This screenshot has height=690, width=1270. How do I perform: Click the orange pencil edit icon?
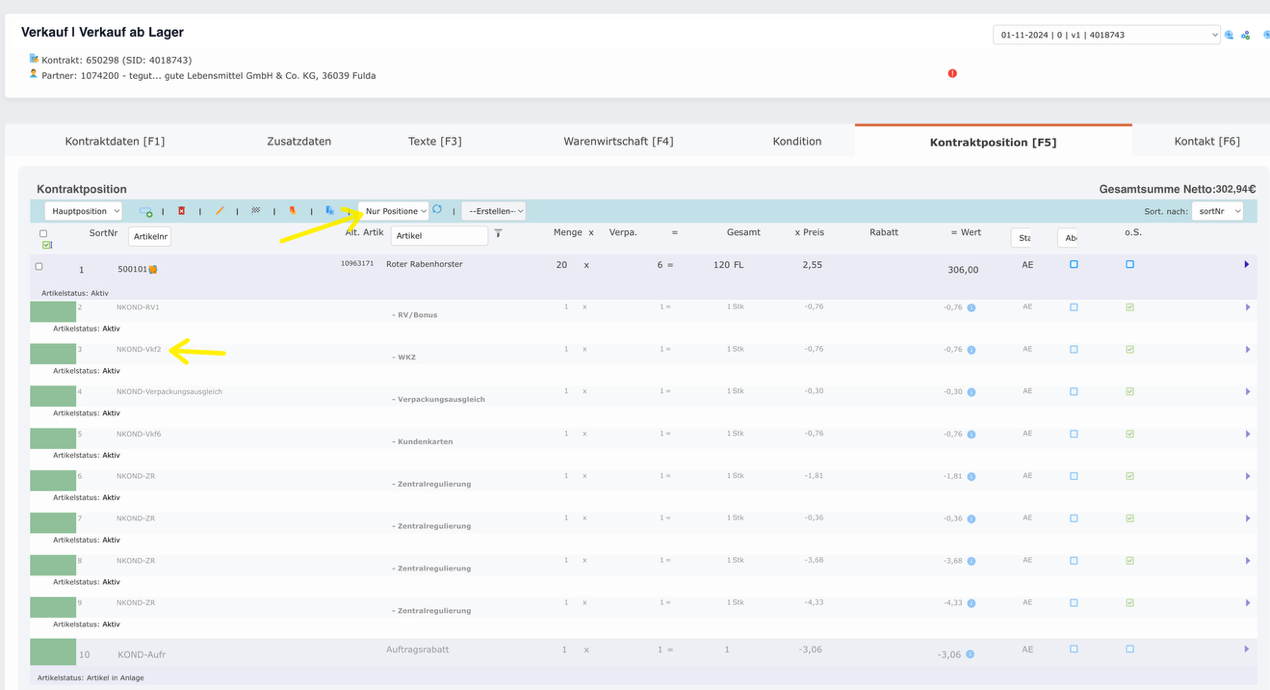219,211
